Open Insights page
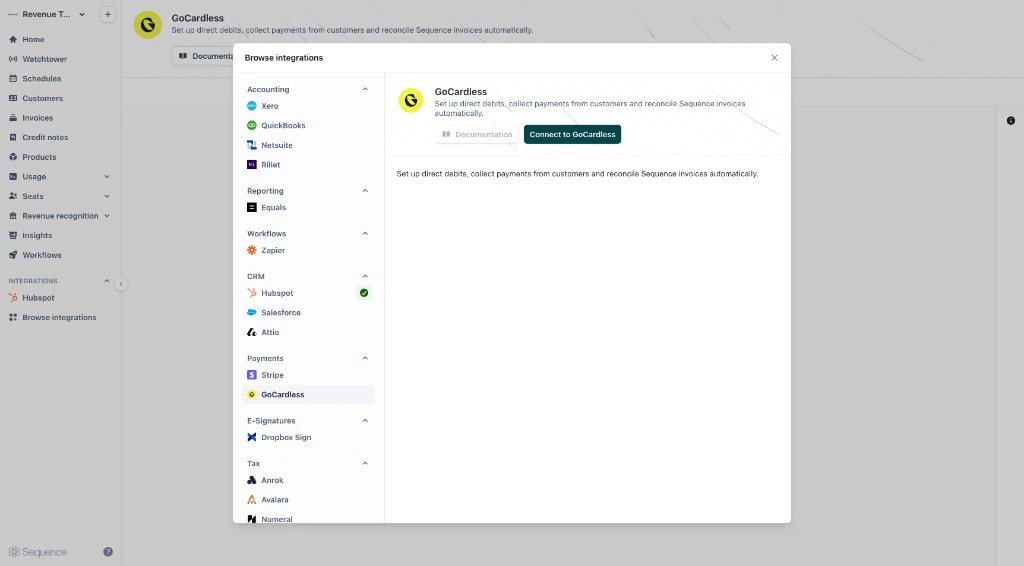This screenshot has width=1024, height=566. pyautogui.click(x=37, y=236)
